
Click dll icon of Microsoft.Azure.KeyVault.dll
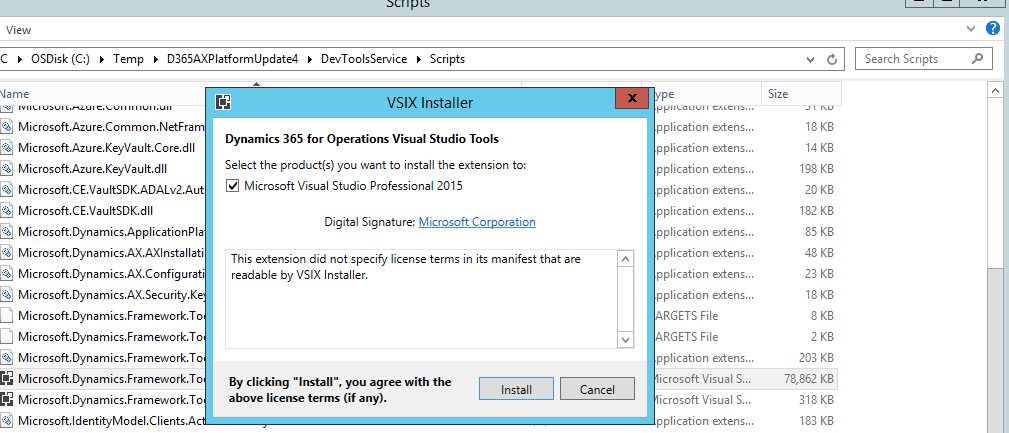(x=6, y=169)
